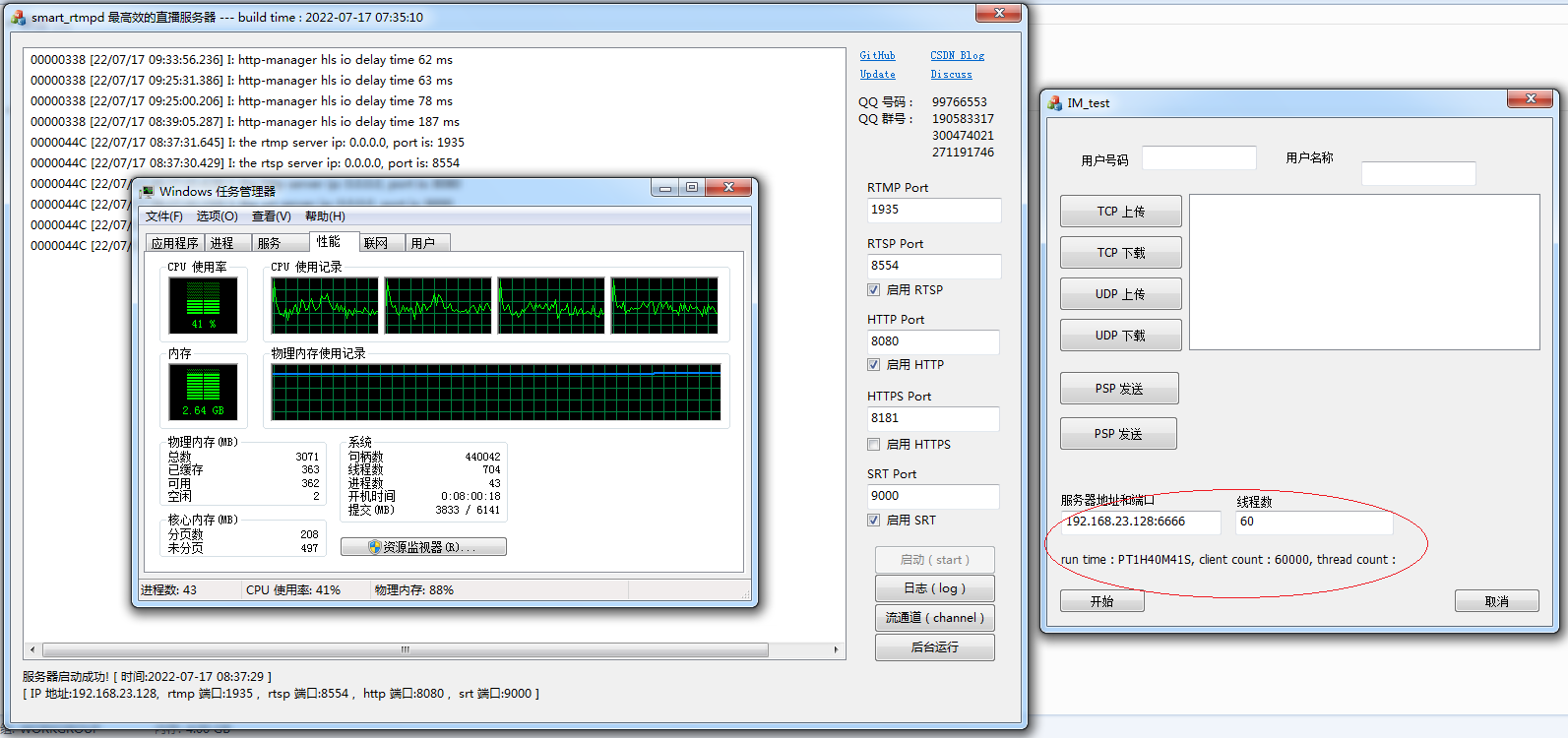Click the 服务器地址和端口 input field
Image resolution: width=1568 pixels, height=738 pixels.
[x=1142, y=523]
